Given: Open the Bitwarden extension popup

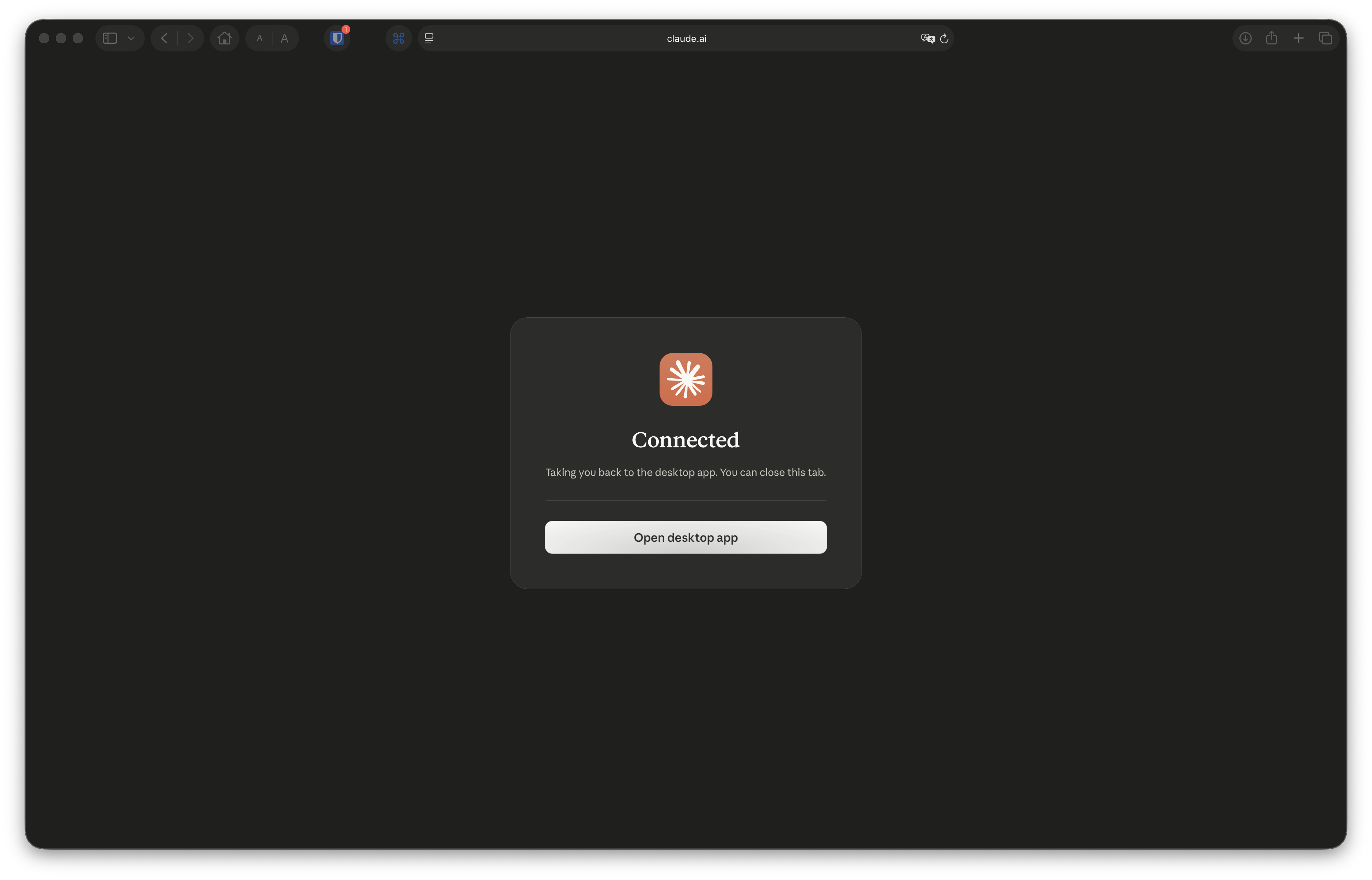Looking at the screenshot, I should [337, 38].
